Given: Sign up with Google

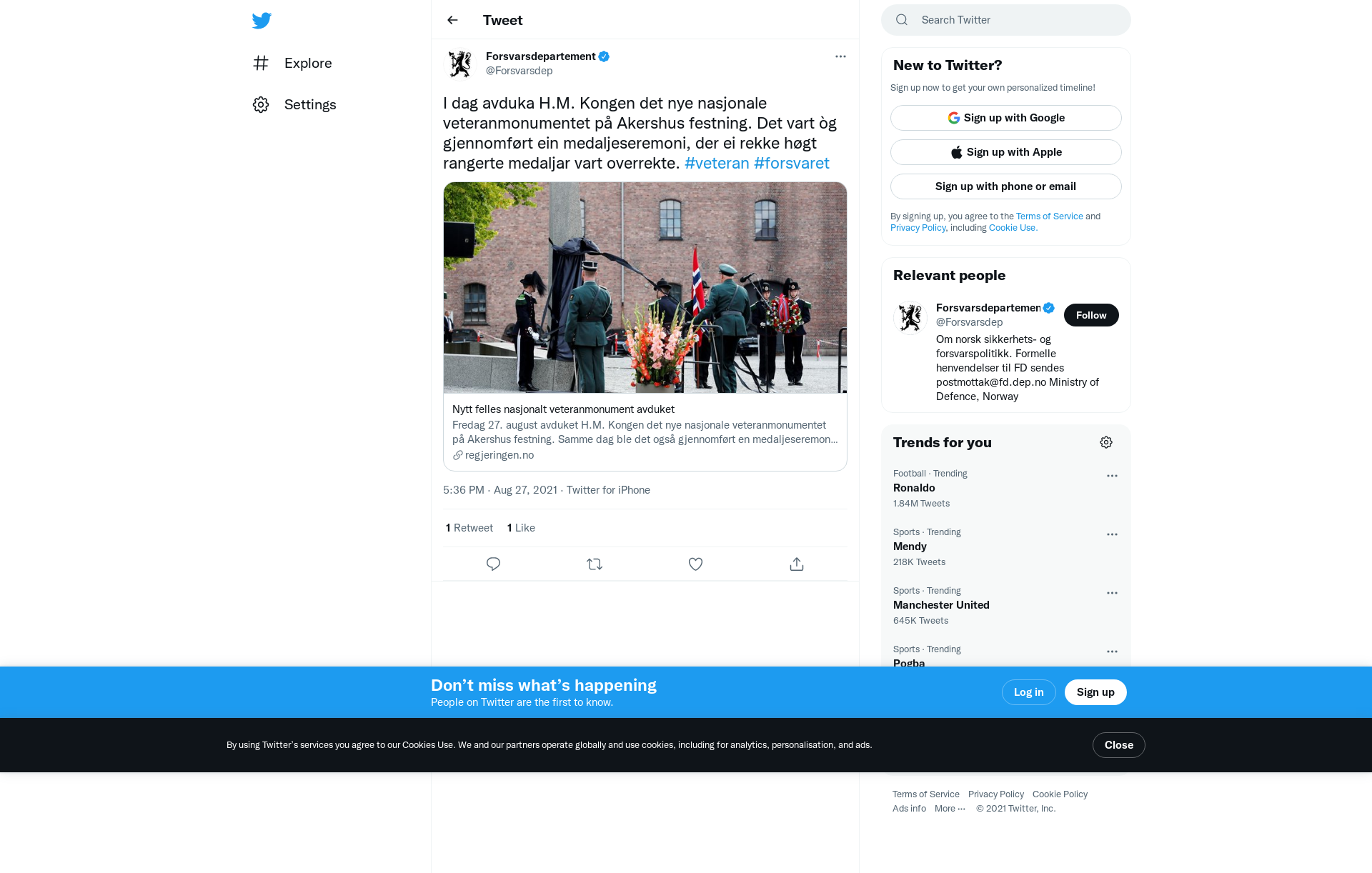Looking at the screenshot, I should [1006, 118].
